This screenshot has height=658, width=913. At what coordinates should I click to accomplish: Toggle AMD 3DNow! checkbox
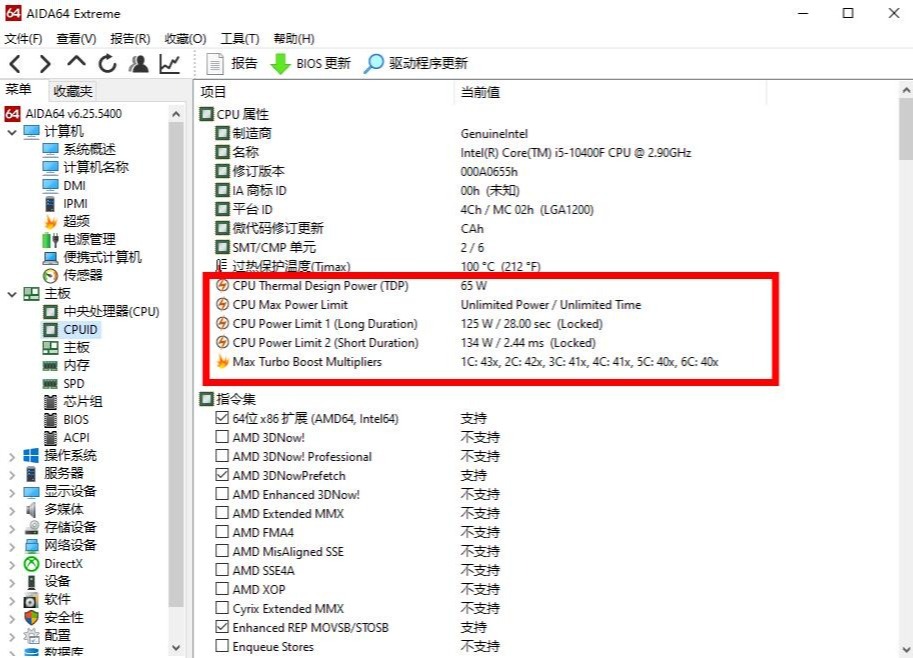(222, 437)
